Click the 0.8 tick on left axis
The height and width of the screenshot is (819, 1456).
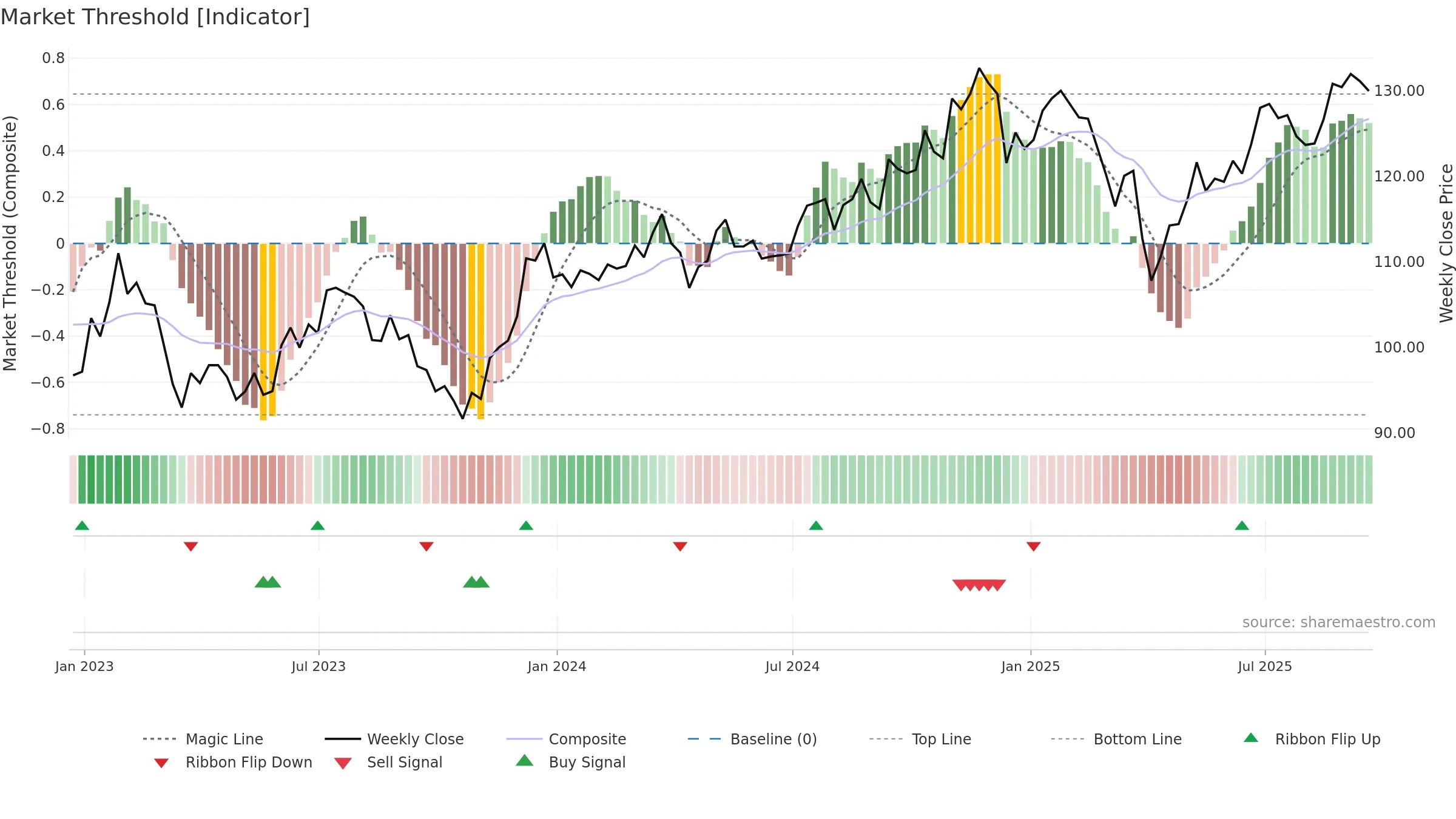pyautogui.click(x=53, y=58)
